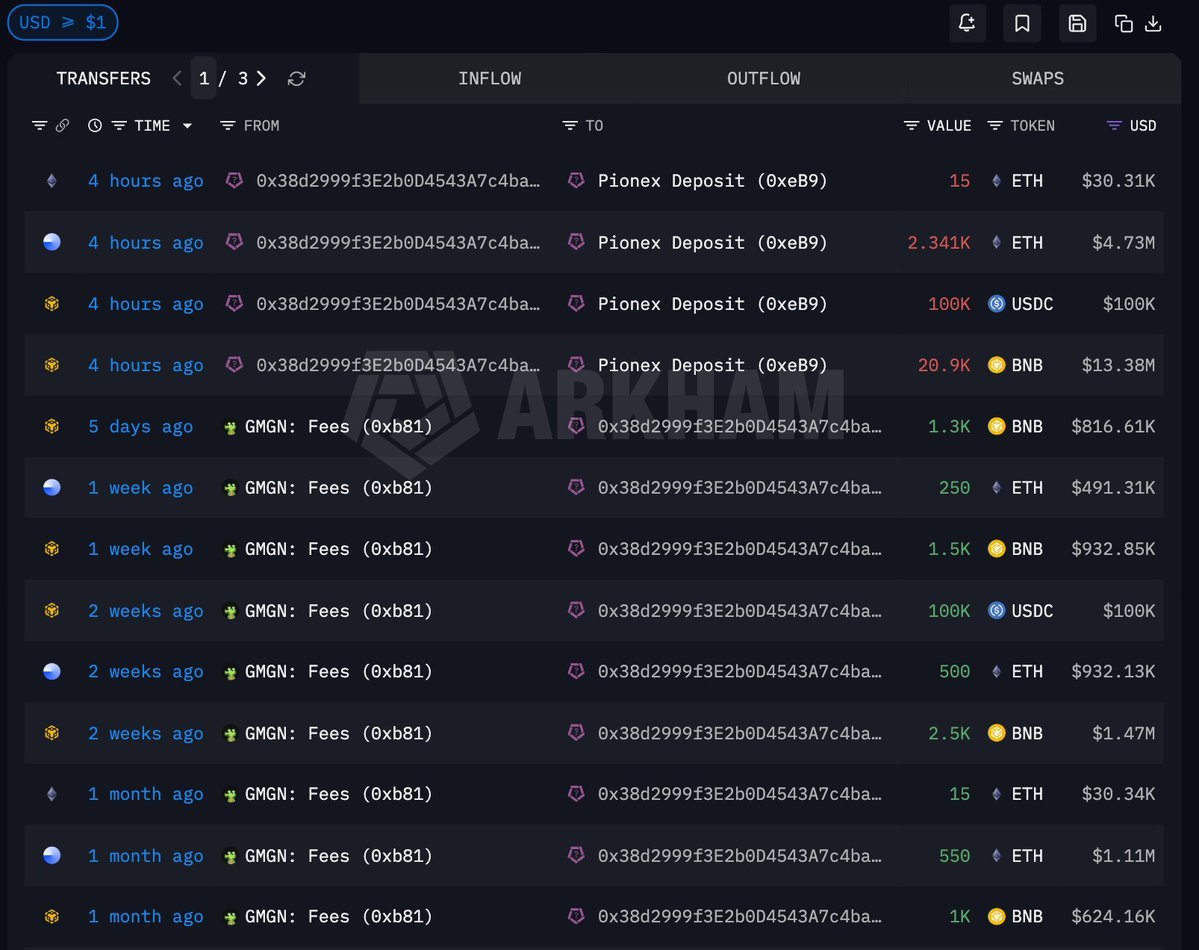Screen dimensions: 1199x950
Task: Click Ethereum chain icon on 15 ETH Pionex row
Action: (51, 181)
